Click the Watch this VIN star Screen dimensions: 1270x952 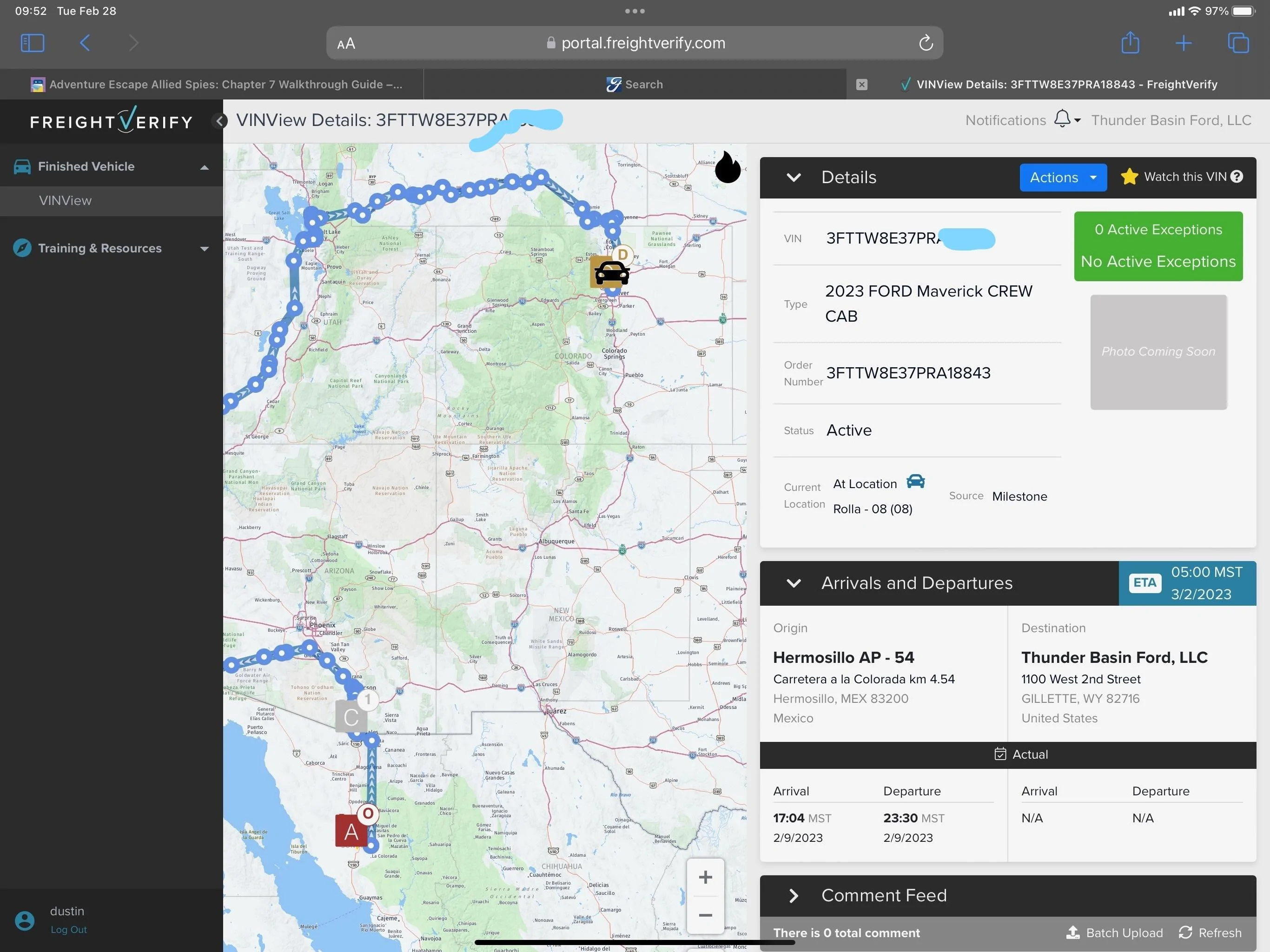[x=1129, y=177]
